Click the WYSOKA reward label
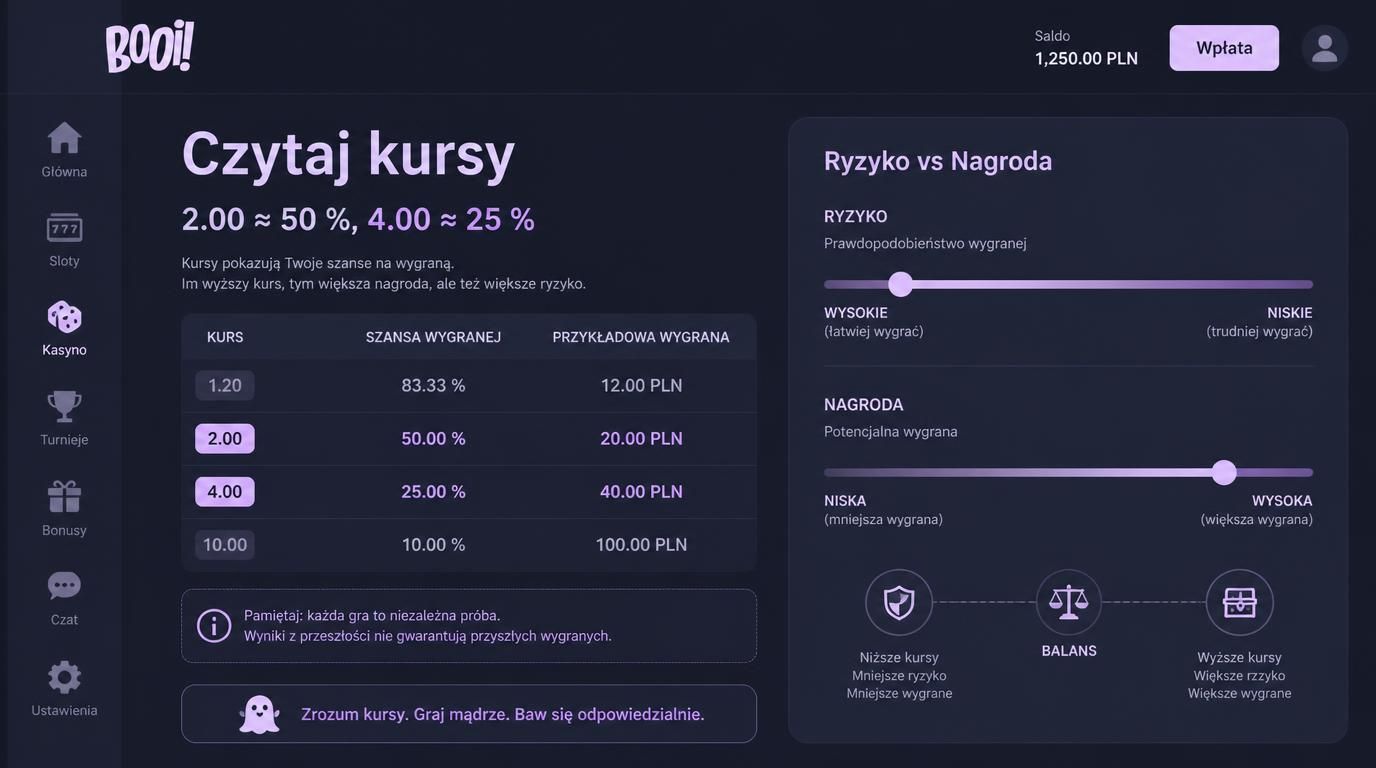The image size is (1376, 768). click(x=1282, y=501)
